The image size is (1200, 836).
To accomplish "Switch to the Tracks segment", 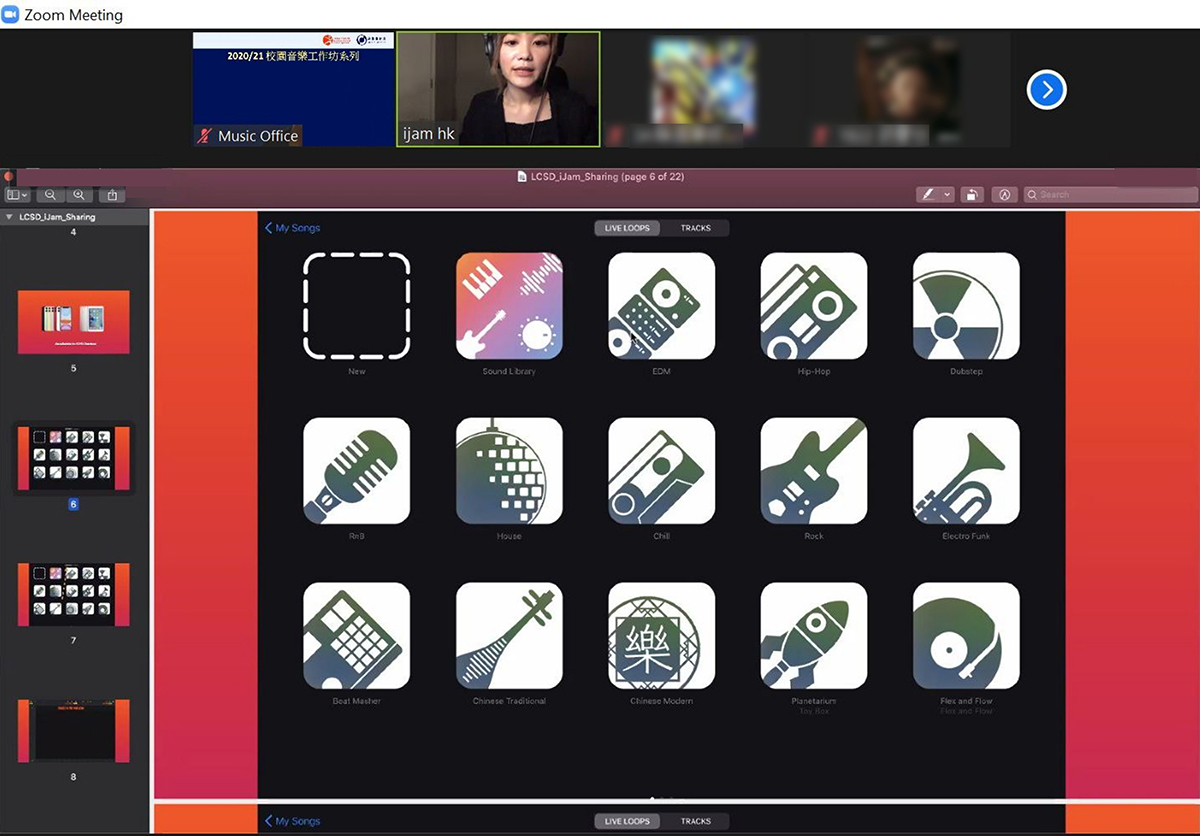I will 695,228.
